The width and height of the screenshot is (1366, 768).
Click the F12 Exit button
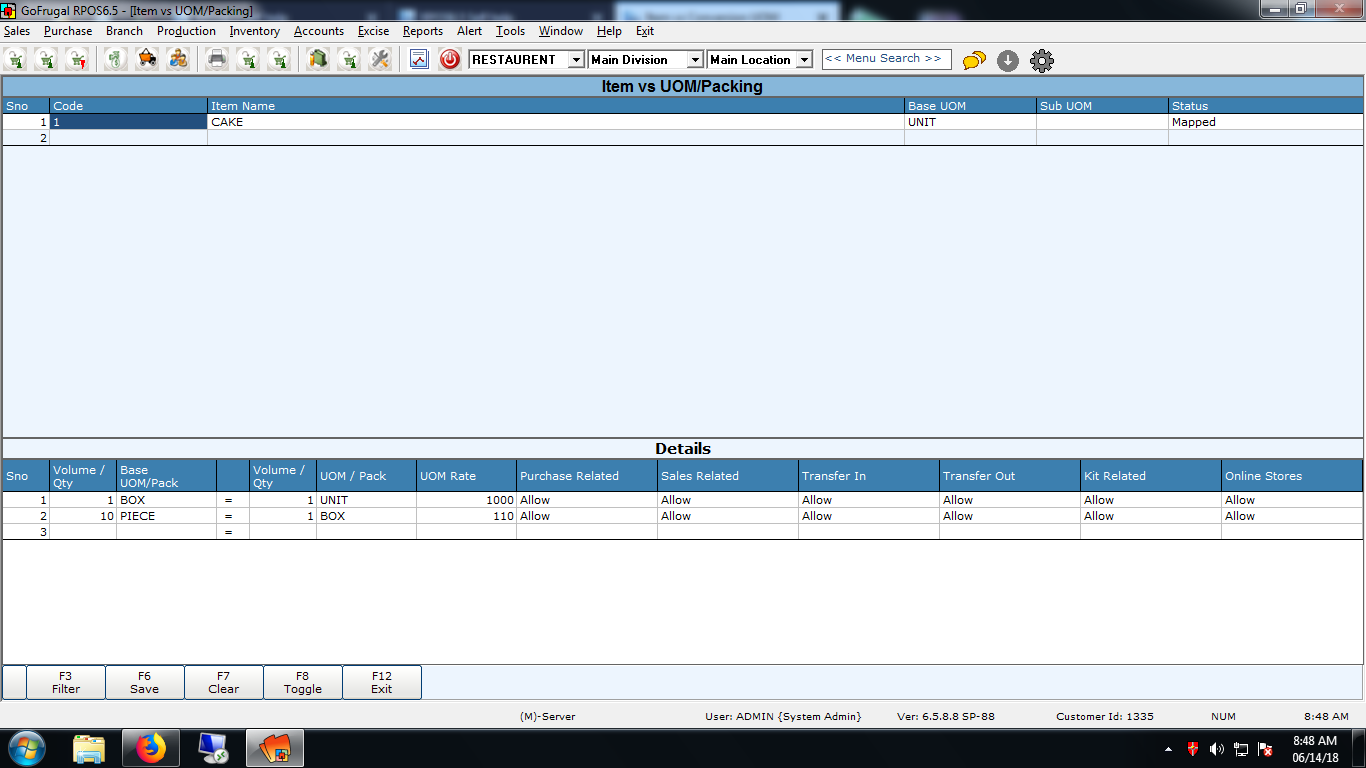coord(381,682)
